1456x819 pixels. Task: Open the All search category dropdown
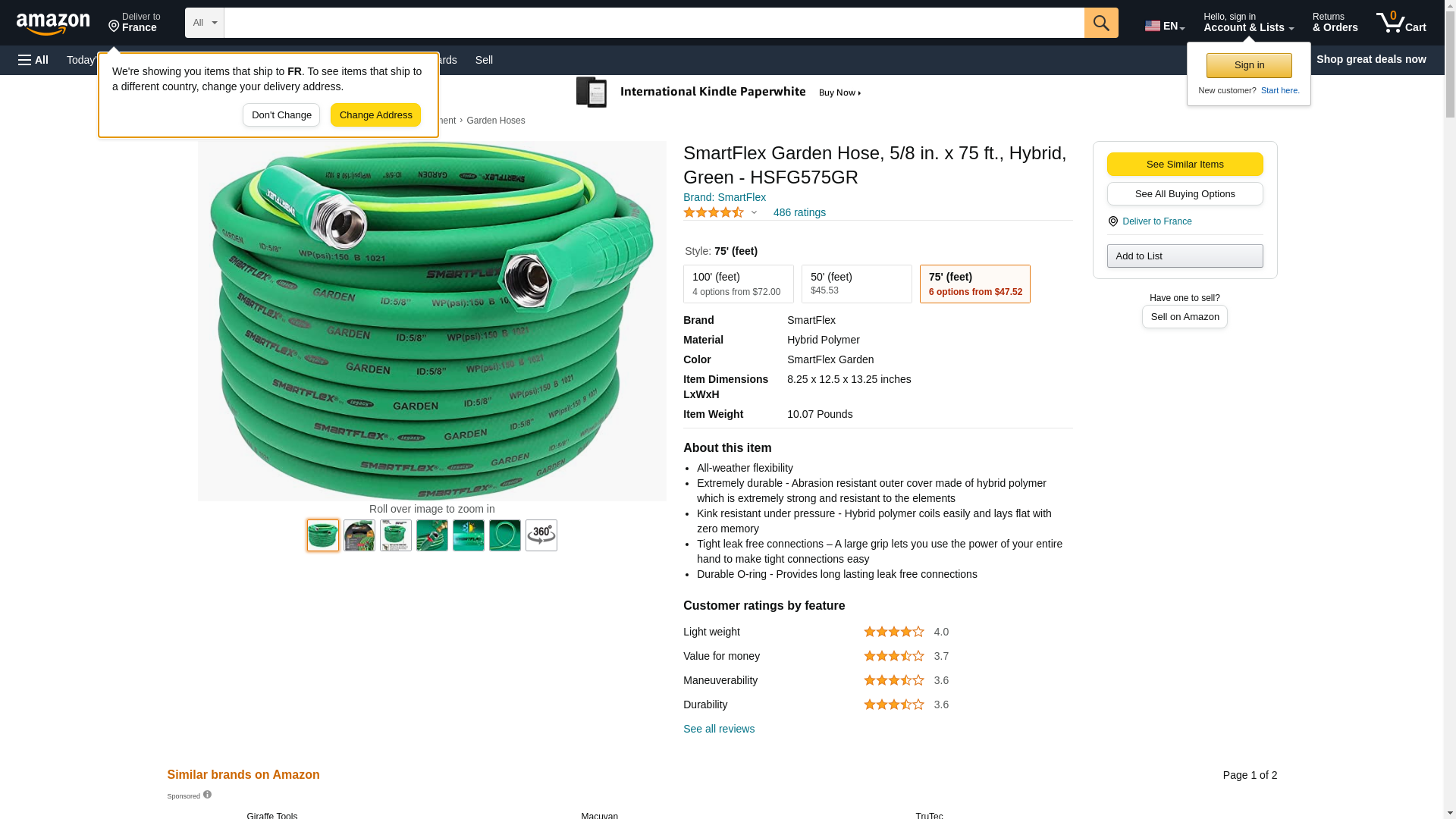tap(204, 23)
